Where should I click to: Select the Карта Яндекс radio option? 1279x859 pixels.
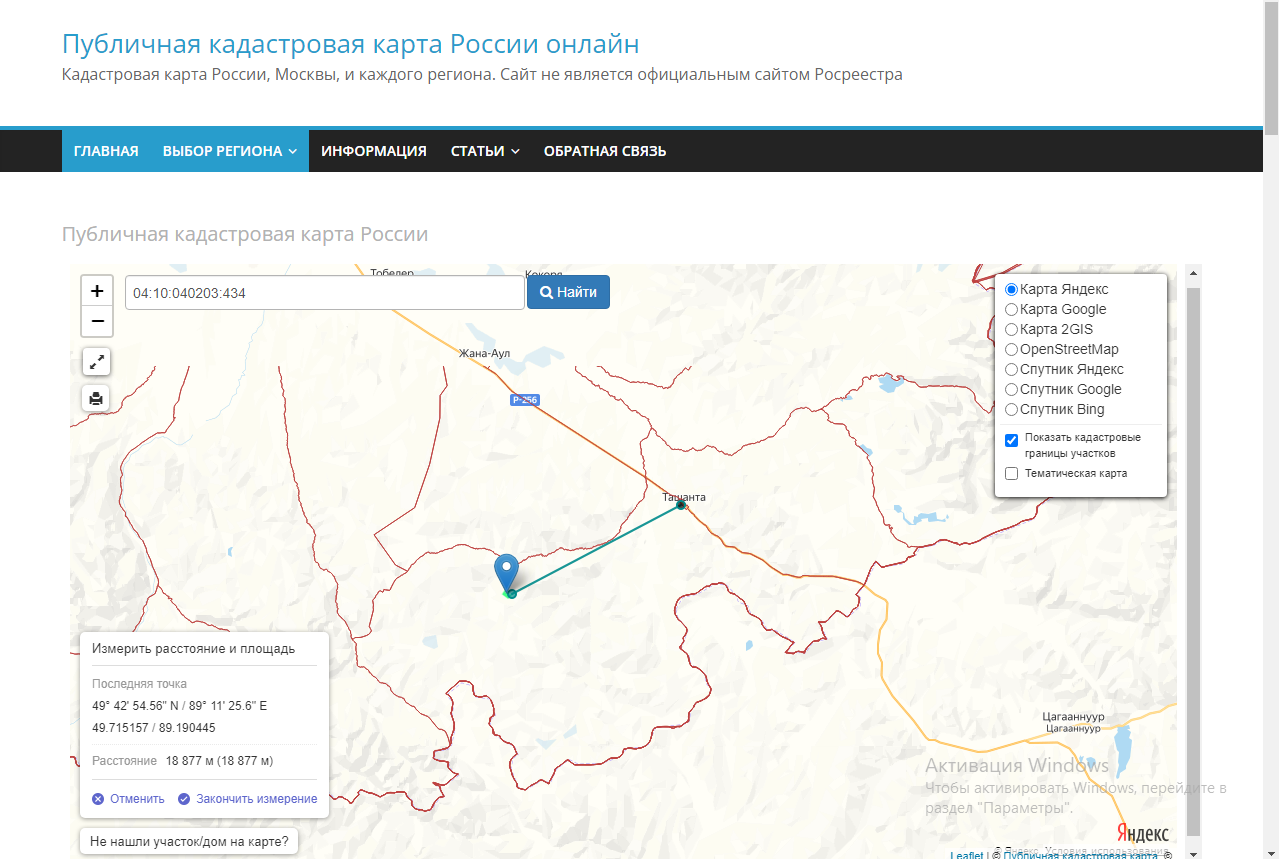(1011, 289)
